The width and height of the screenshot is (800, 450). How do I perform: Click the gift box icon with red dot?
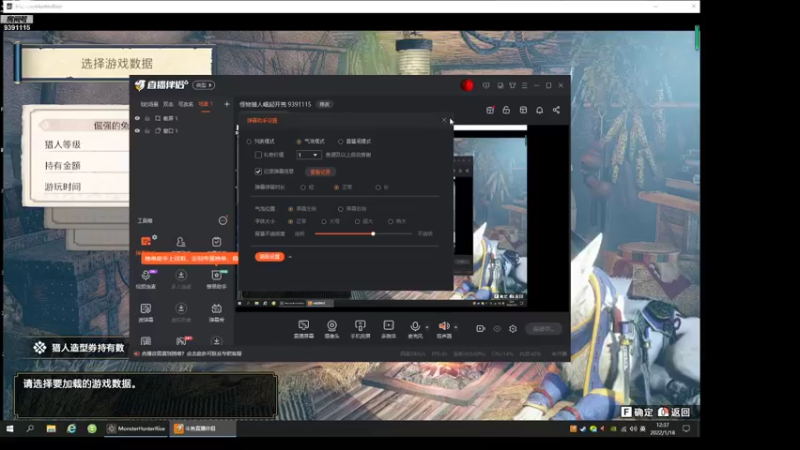click(x=490, y=110)
